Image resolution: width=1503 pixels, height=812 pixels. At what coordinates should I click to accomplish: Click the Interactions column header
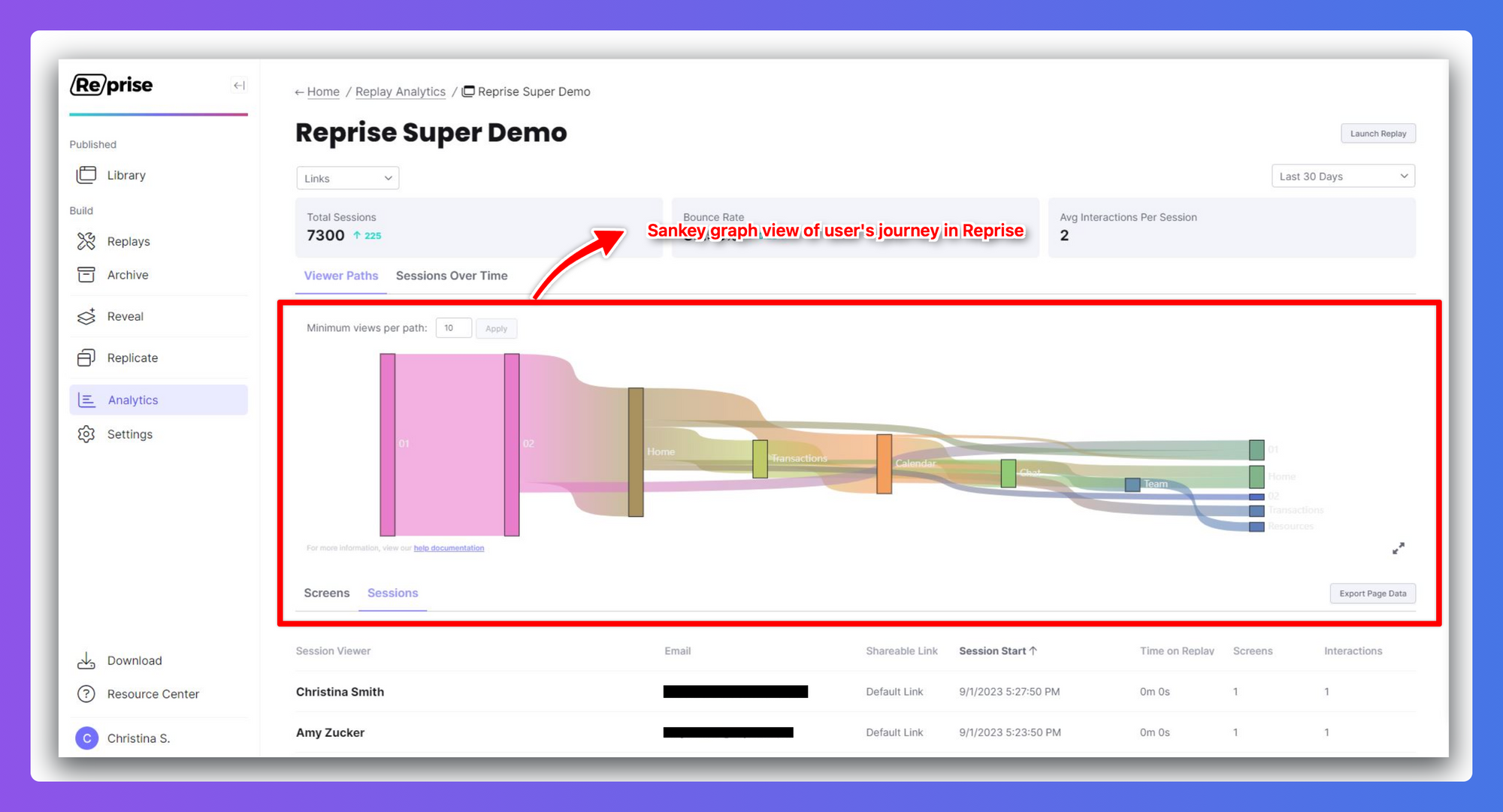tap(1353, 651)
